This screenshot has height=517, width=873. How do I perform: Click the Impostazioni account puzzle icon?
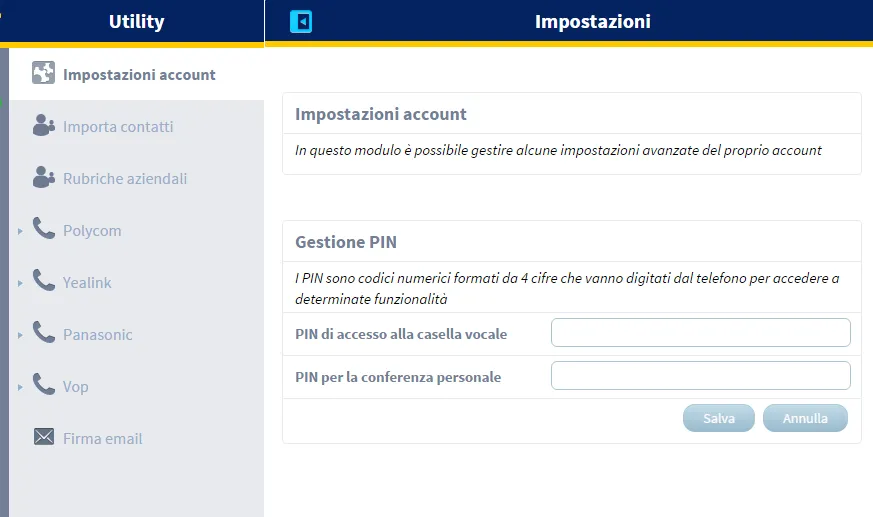tap(43, 74)
